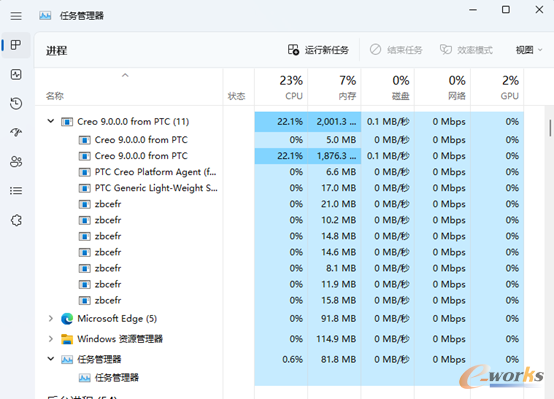This screenshot has width=554, height=399.
Task: Toggle 效率模式 (Efficiency mode)
Action: point(466,50)
